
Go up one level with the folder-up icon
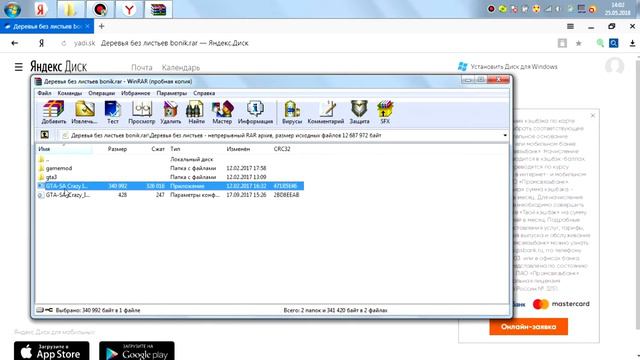[x=44, y=135]
